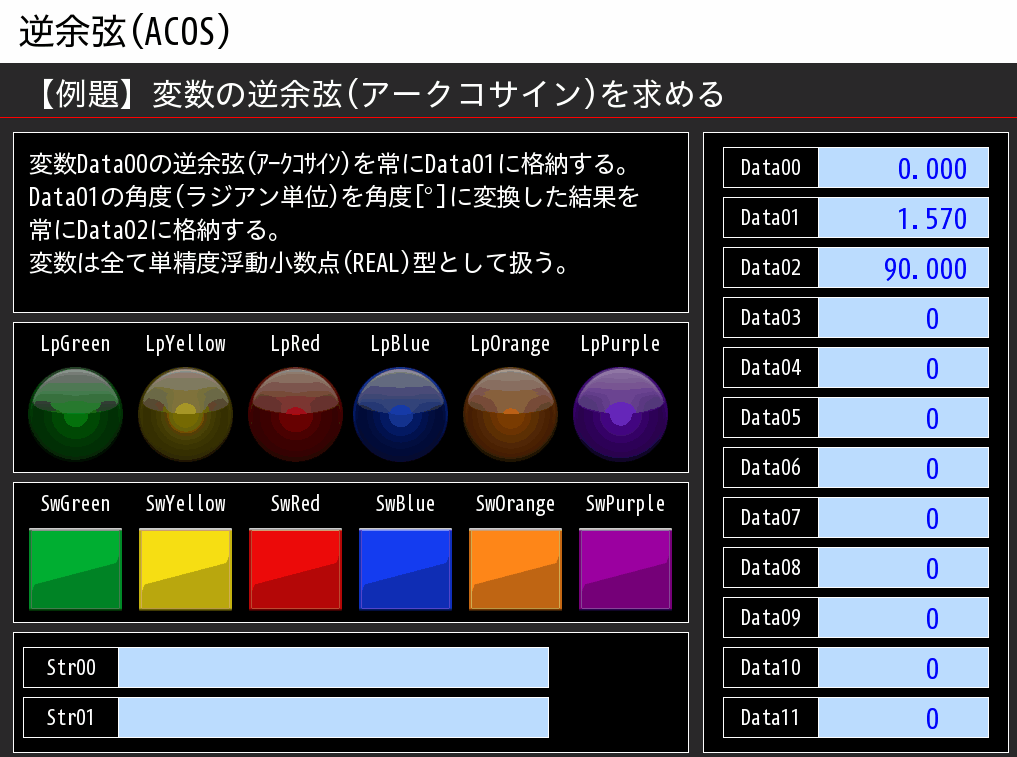The width and height of the screenshot is (1017, 757).
Task: Click the Data02 label
Action: pos(771,267)
